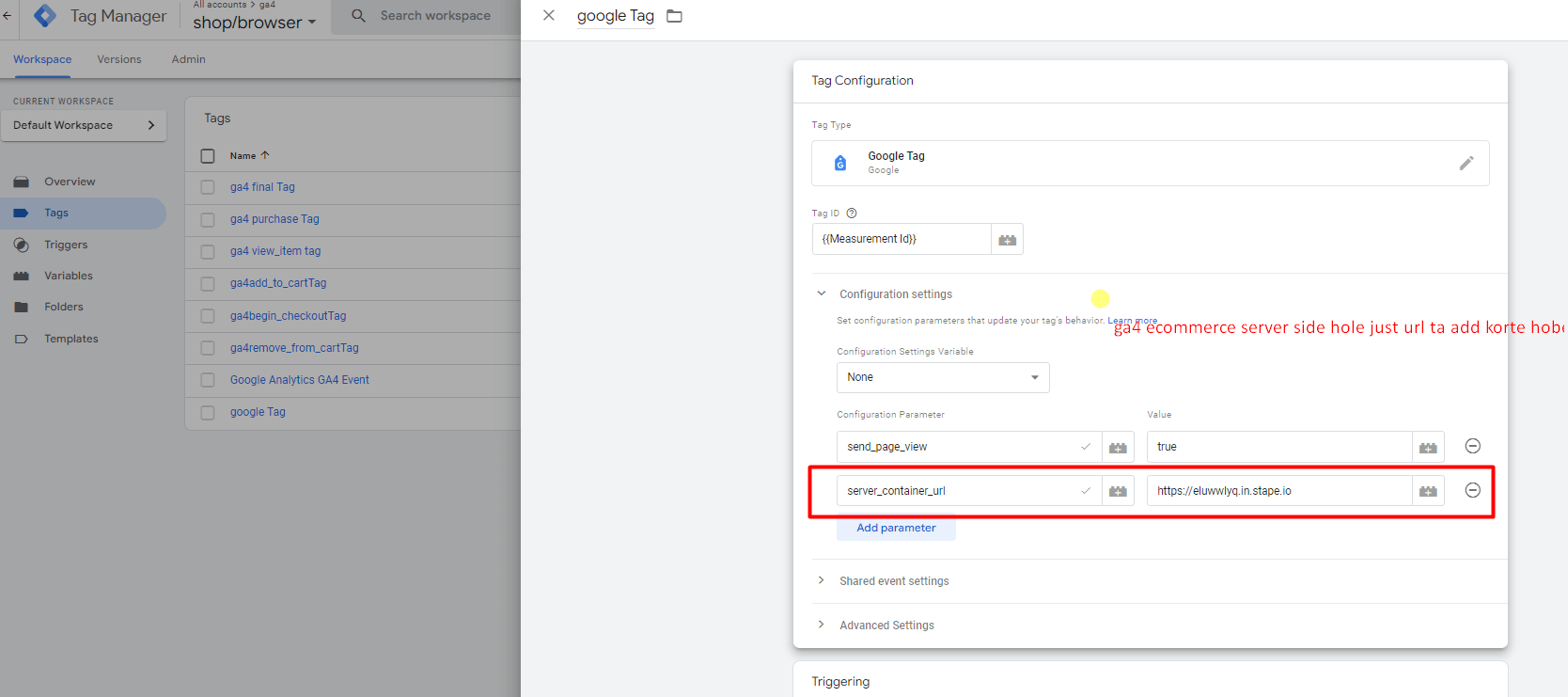Open Triggers in the sidebar
Image resolution: width=1568 pixels, height=697 pixels.
tap(66, 245)
